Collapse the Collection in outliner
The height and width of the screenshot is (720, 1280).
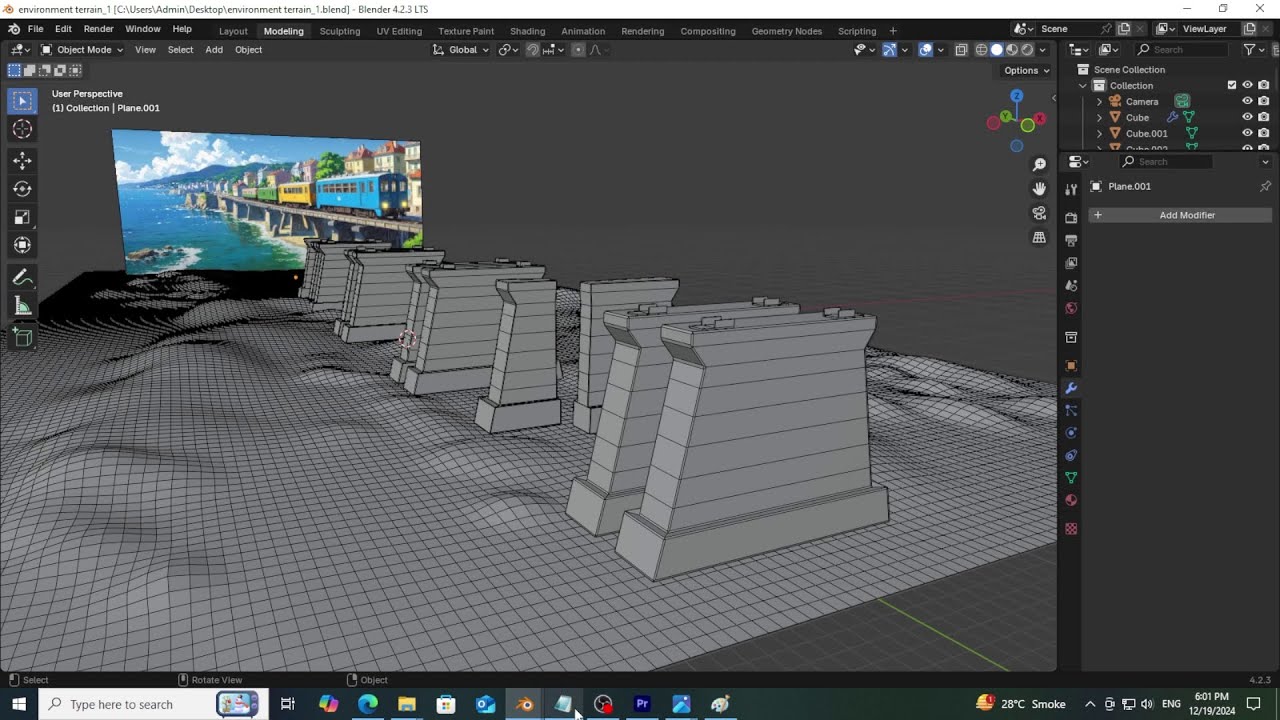(x=1083, y=85)
